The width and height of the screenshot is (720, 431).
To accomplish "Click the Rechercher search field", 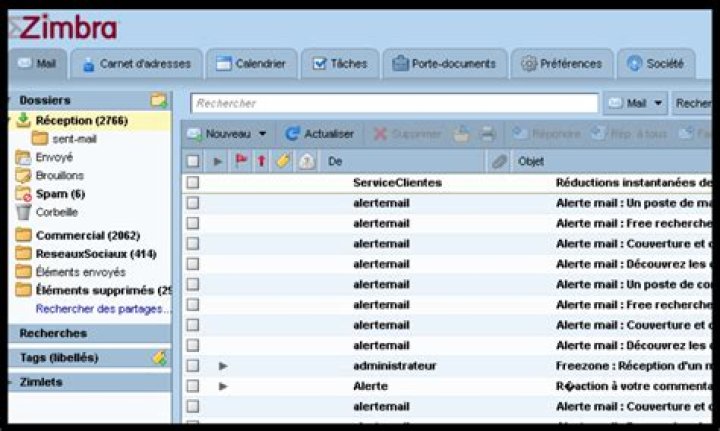I will (x=395, y=103).
